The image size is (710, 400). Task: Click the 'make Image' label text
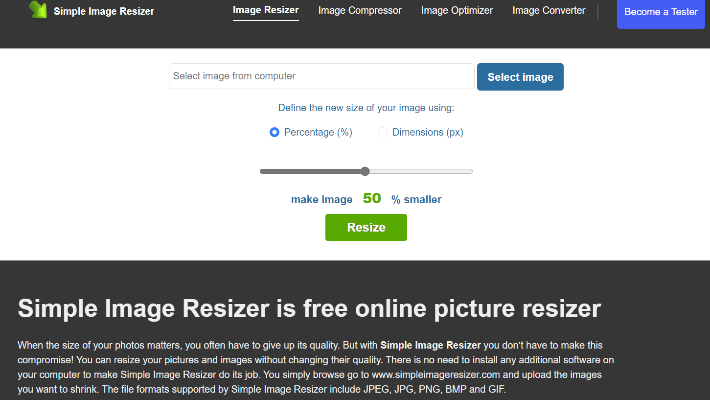[321, 199]
